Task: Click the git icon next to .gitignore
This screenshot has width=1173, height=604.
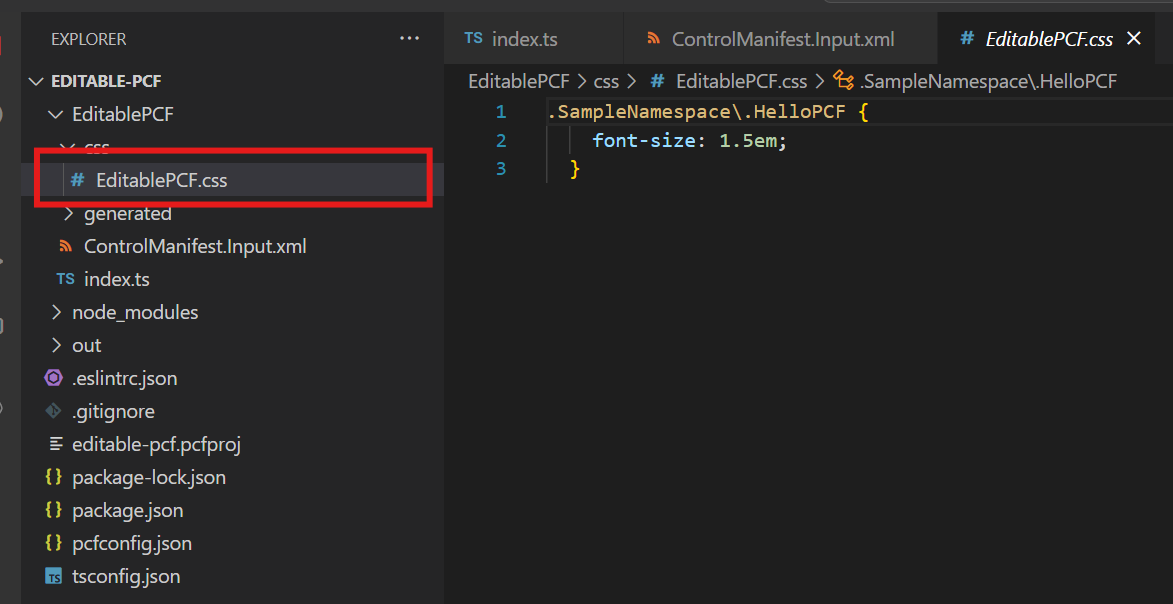Action: pyautogui.click(x=54, y=411)
